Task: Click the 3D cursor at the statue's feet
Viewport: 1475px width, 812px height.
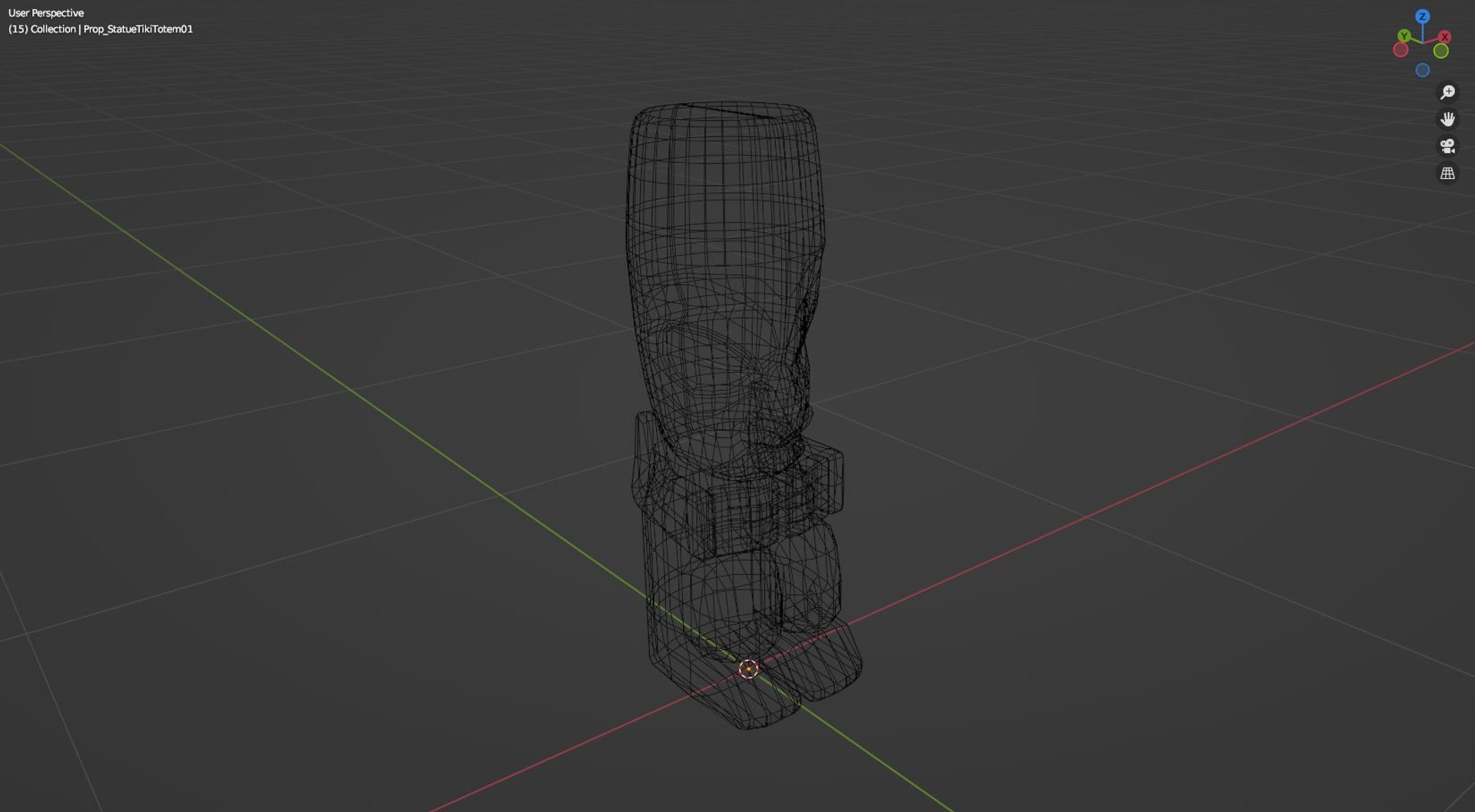Action: [748, 669]
